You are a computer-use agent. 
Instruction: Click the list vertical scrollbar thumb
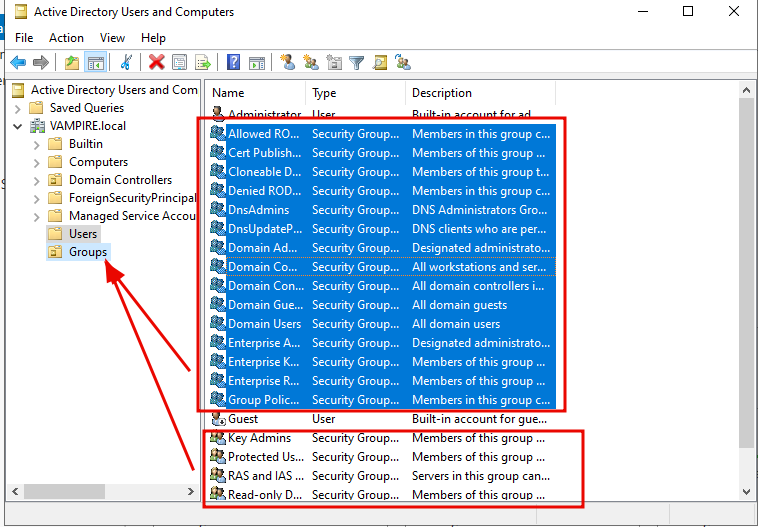click(x=746, y=273)
